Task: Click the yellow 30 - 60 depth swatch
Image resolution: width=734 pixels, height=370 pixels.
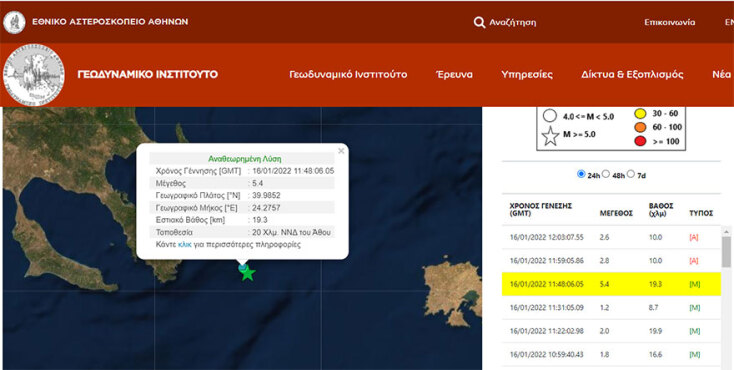Action: [640, 114]
